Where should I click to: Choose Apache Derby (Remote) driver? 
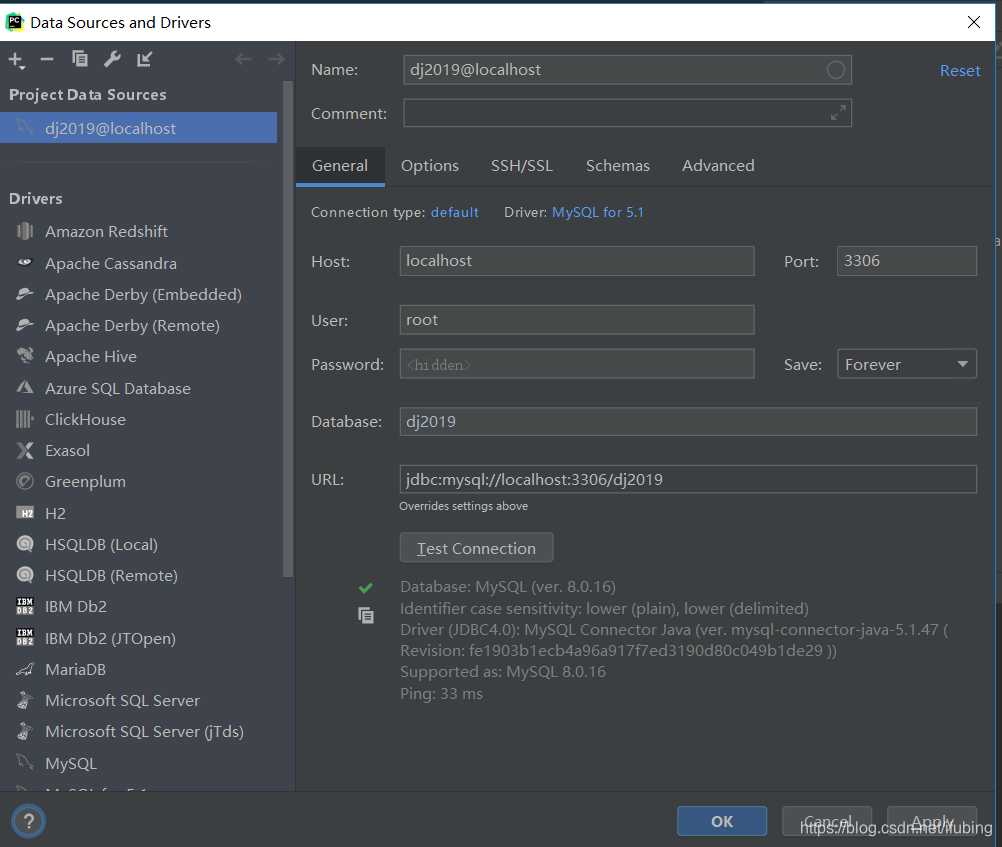[x=139, y=326]
